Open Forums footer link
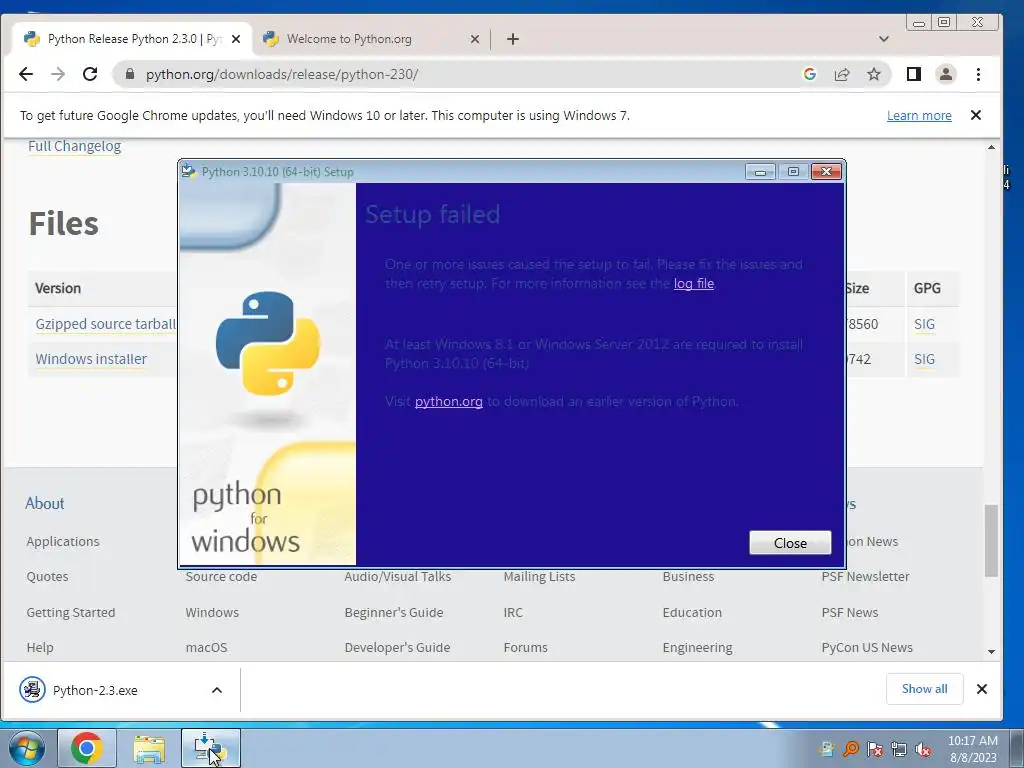 click(x=526, y=647)
